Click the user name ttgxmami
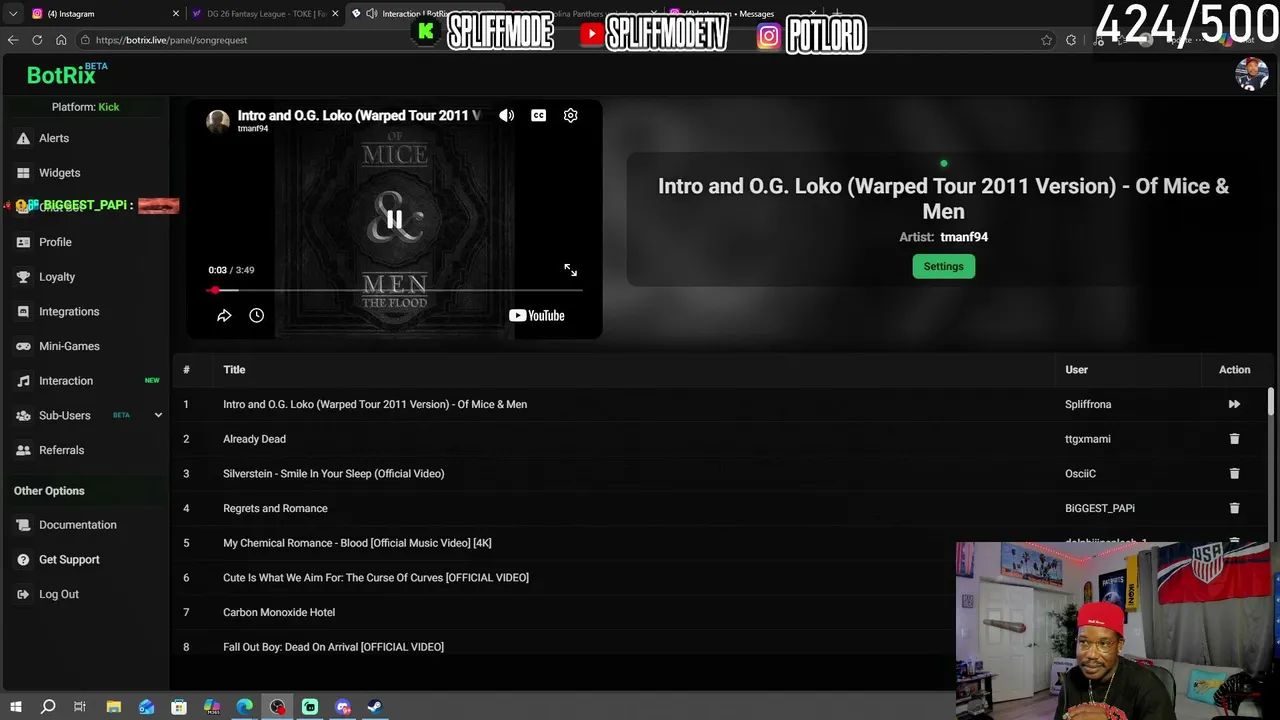The height and width of the screenshot is (720, 1280). [x=1088, y=439]
